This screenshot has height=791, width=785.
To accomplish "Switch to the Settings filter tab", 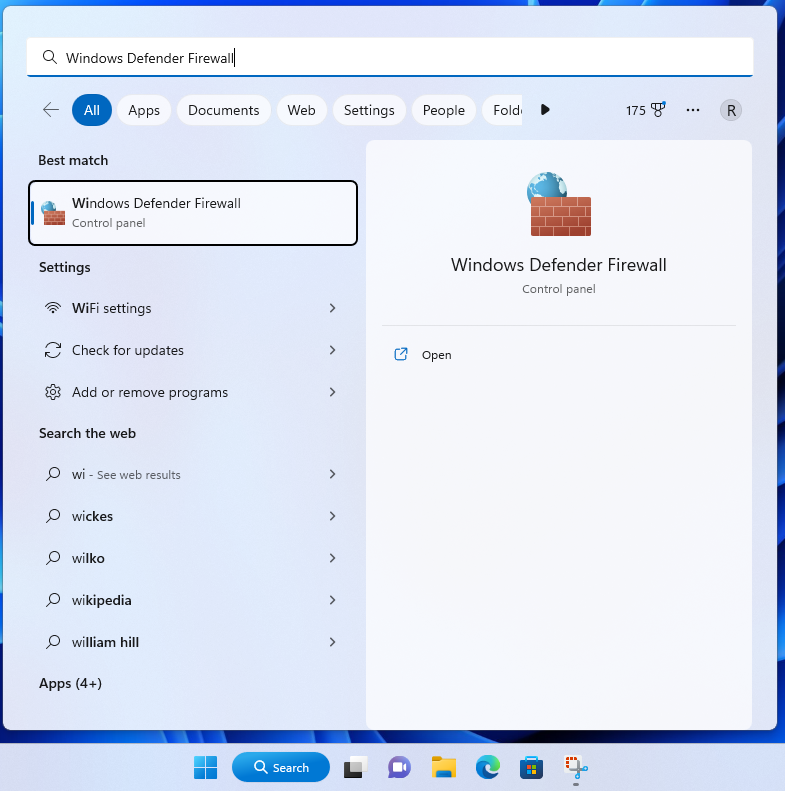I will pos(369,110).
